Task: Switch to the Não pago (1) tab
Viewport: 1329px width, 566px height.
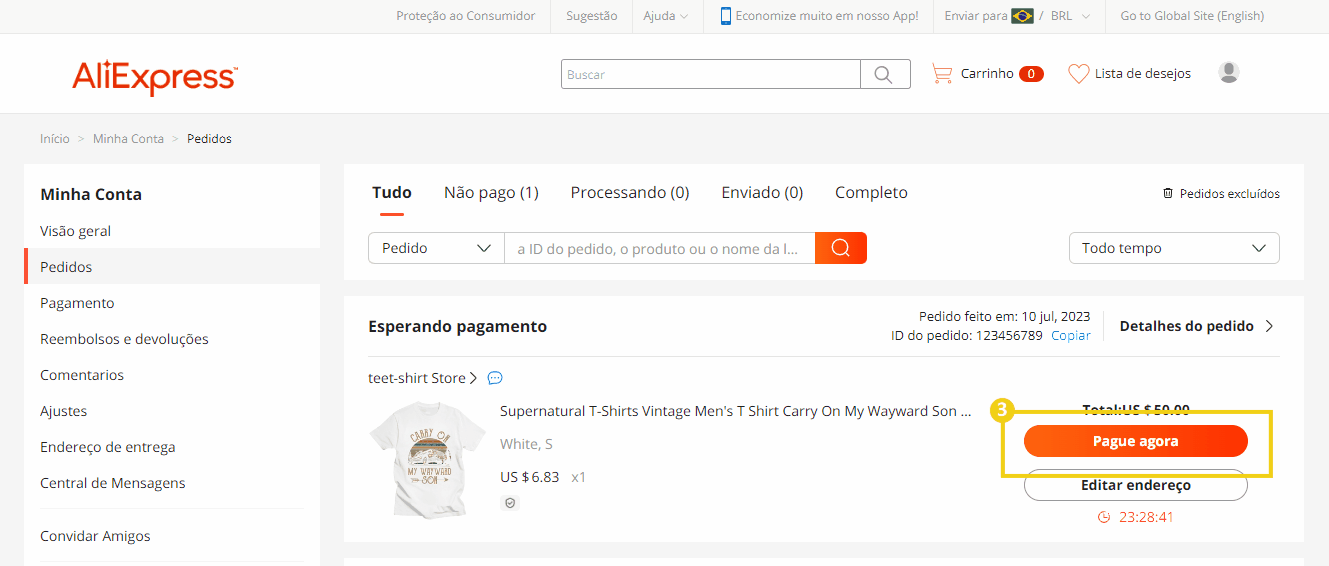Action: 491,192
